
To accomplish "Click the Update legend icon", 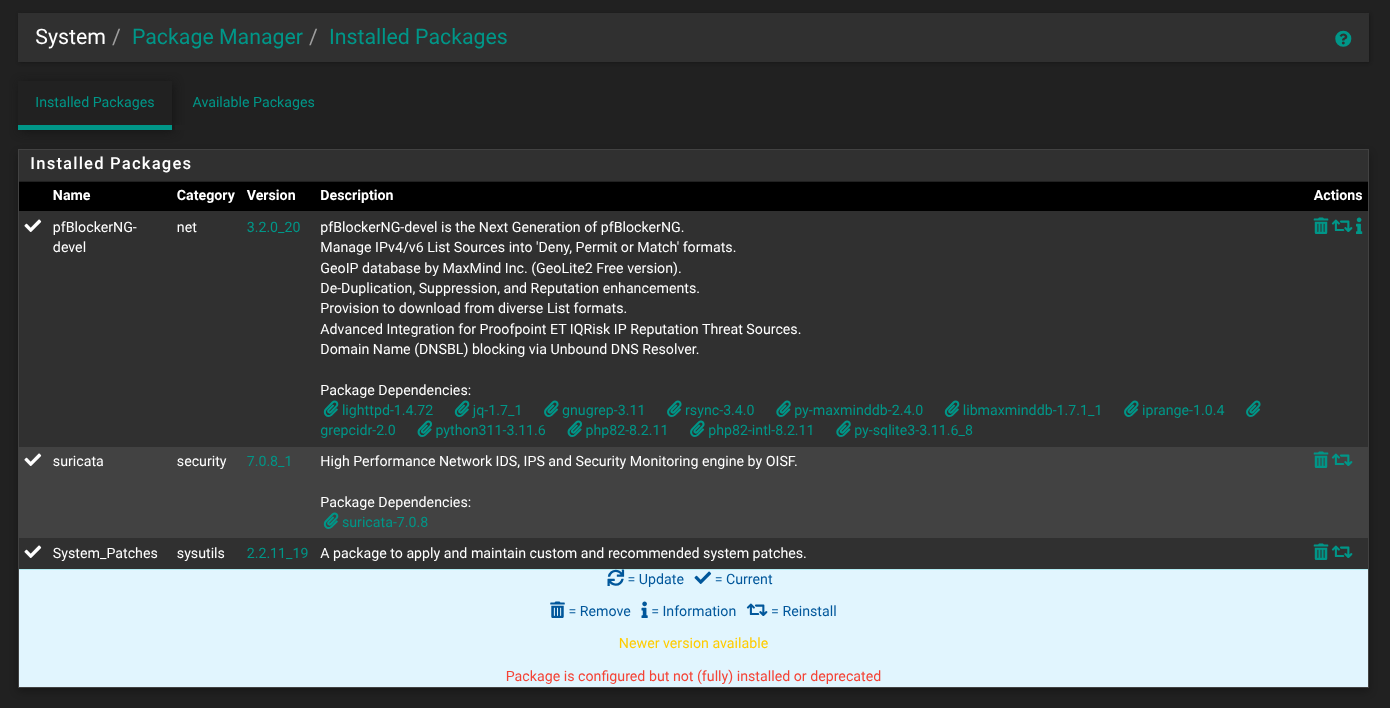I will [x=616, y=578].
